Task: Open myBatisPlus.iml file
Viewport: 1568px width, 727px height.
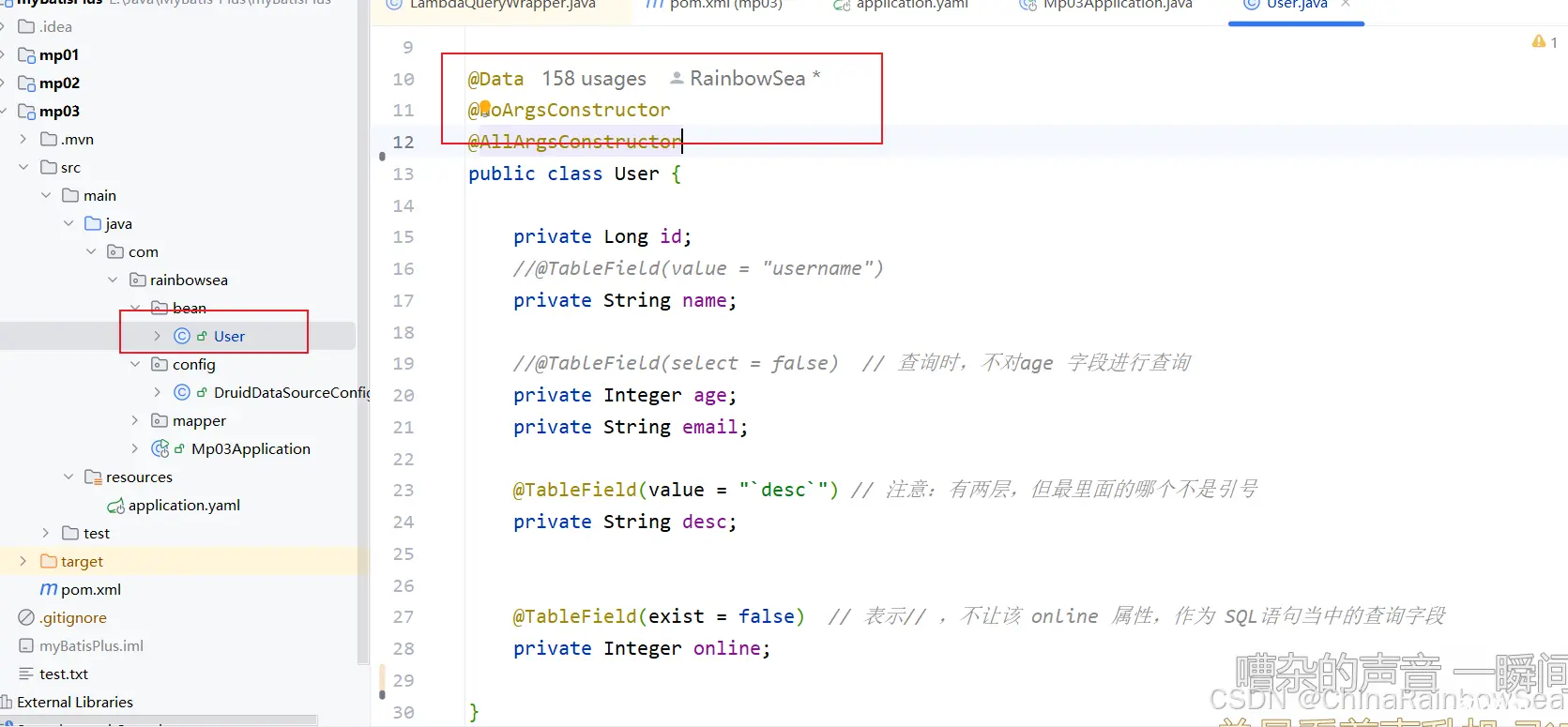Action: click(91, 645)
